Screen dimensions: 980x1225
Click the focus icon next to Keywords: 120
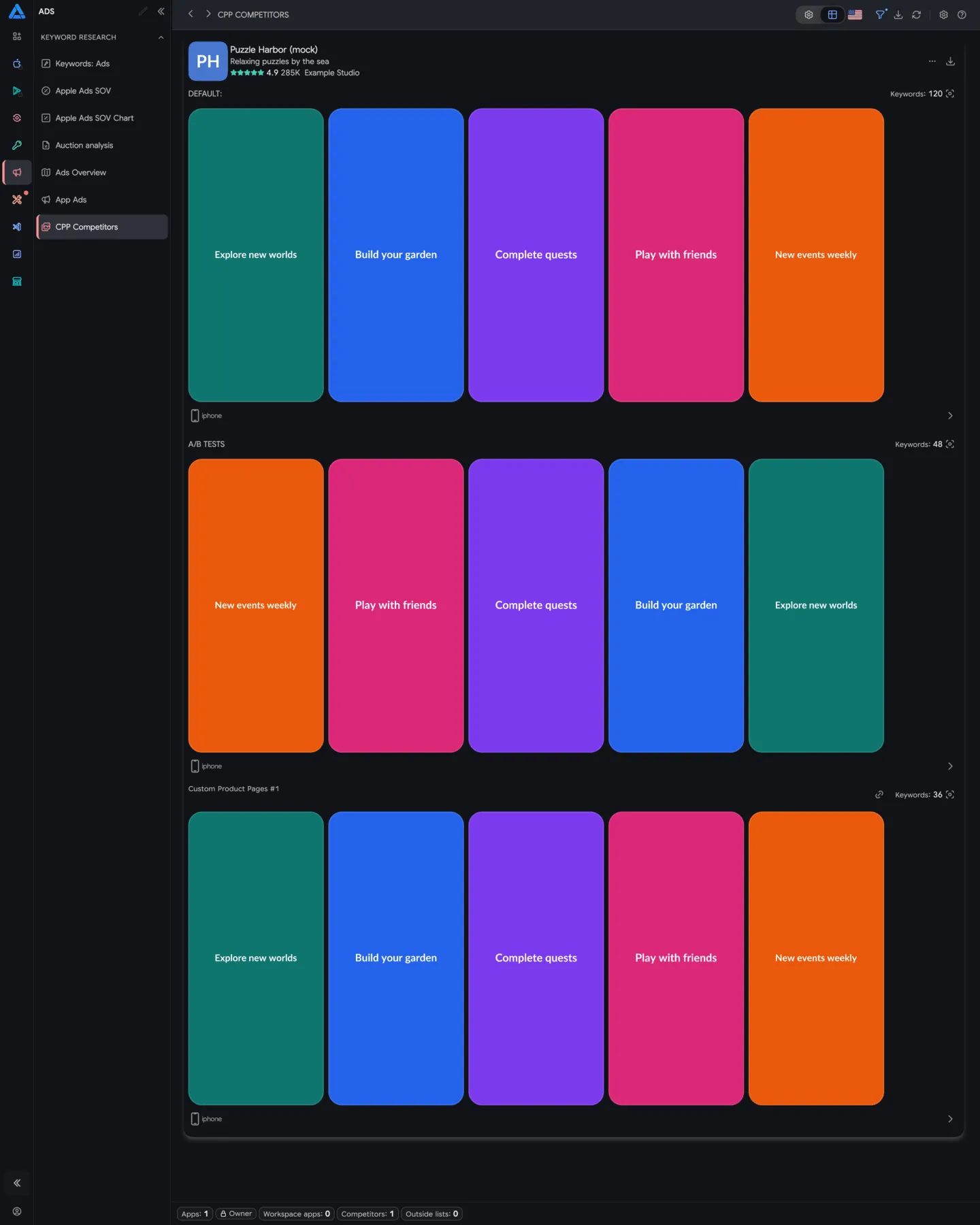coord(950,94)
